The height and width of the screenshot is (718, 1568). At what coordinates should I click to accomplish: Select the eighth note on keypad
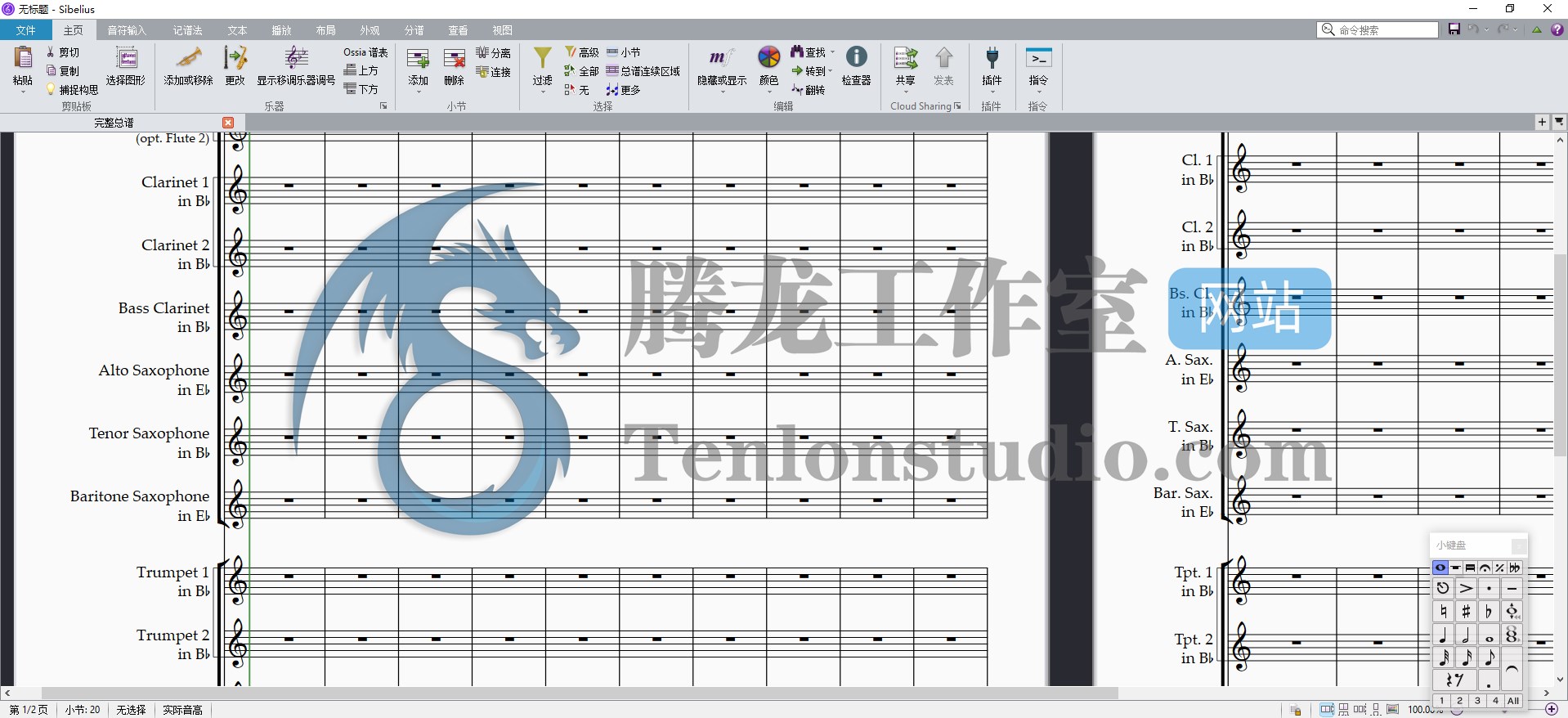[x=1489, y=657]
